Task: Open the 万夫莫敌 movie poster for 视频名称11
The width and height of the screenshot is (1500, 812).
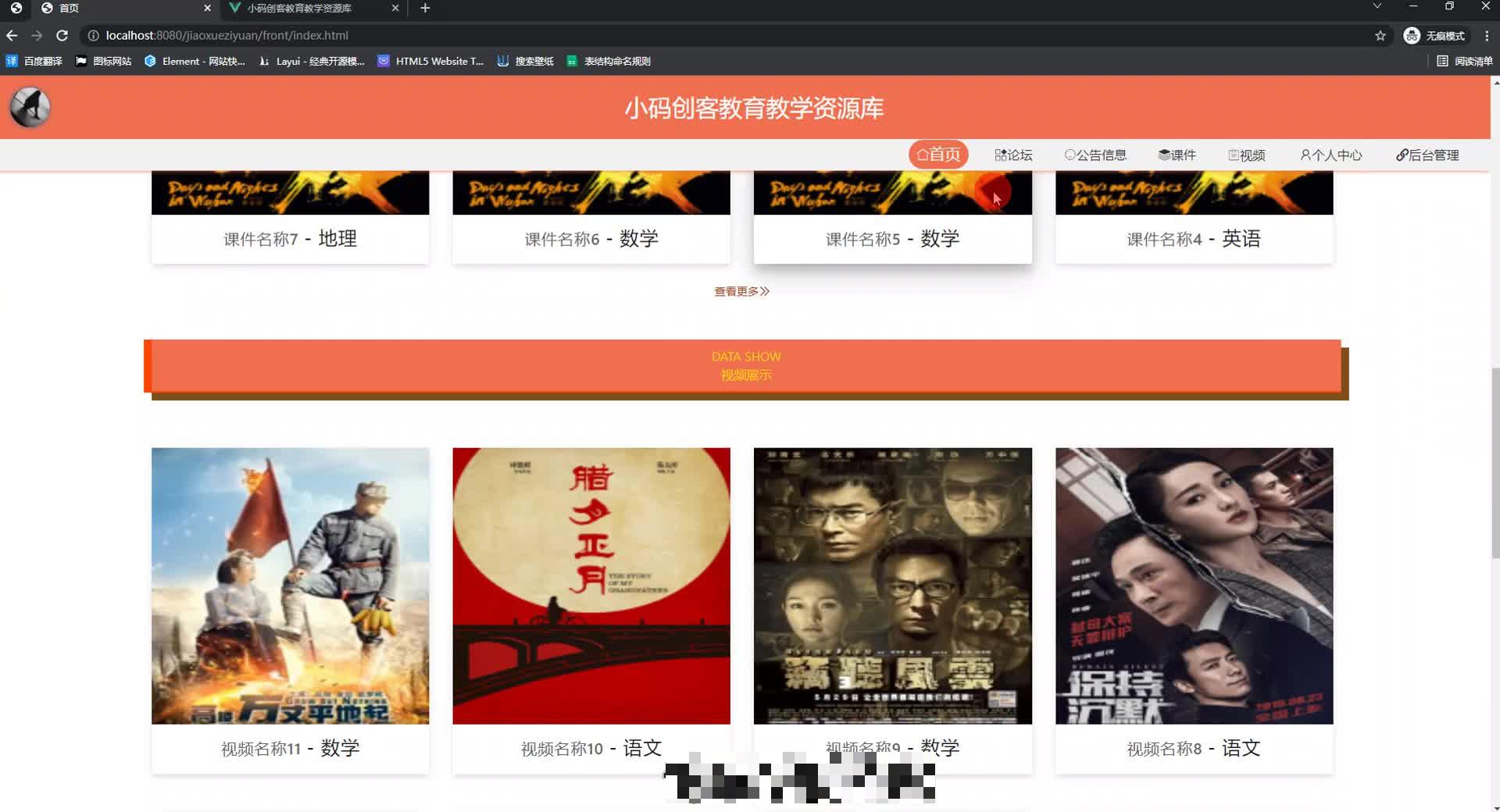Action: tap(290, 586)
